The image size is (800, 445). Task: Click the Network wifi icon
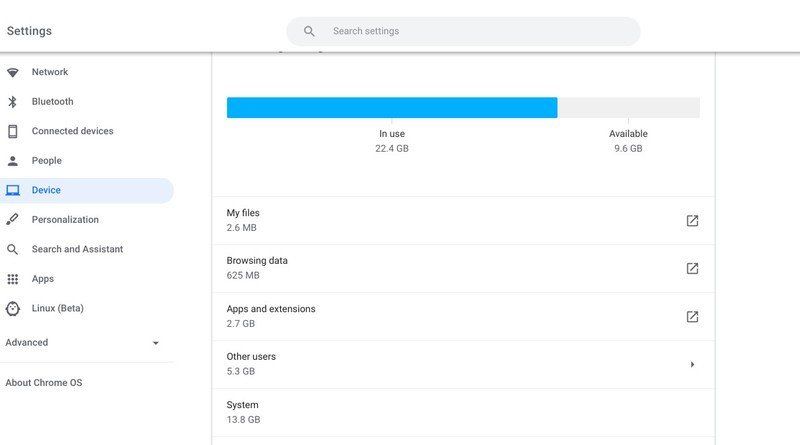click(x=13, y=72)
